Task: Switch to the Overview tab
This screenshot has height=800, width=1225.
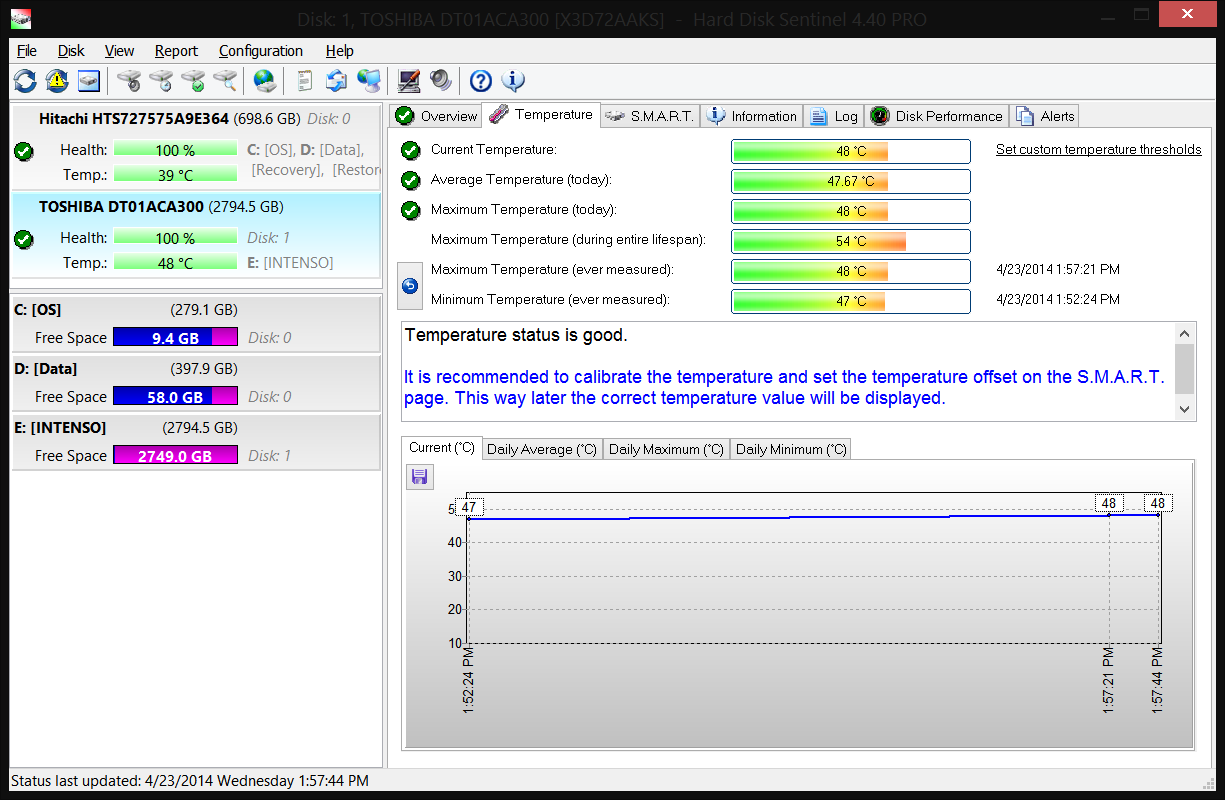Action: pos(436,116)
